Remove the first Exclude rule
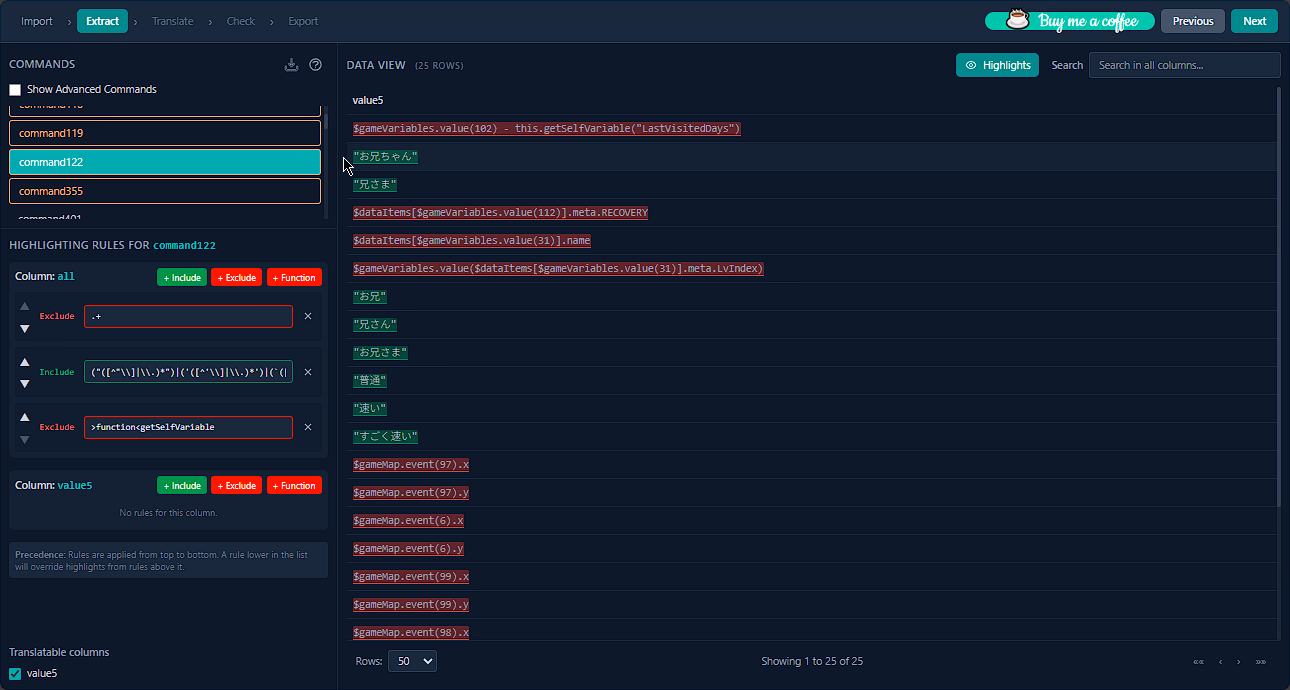The image size is (1290, 690). 308,316
